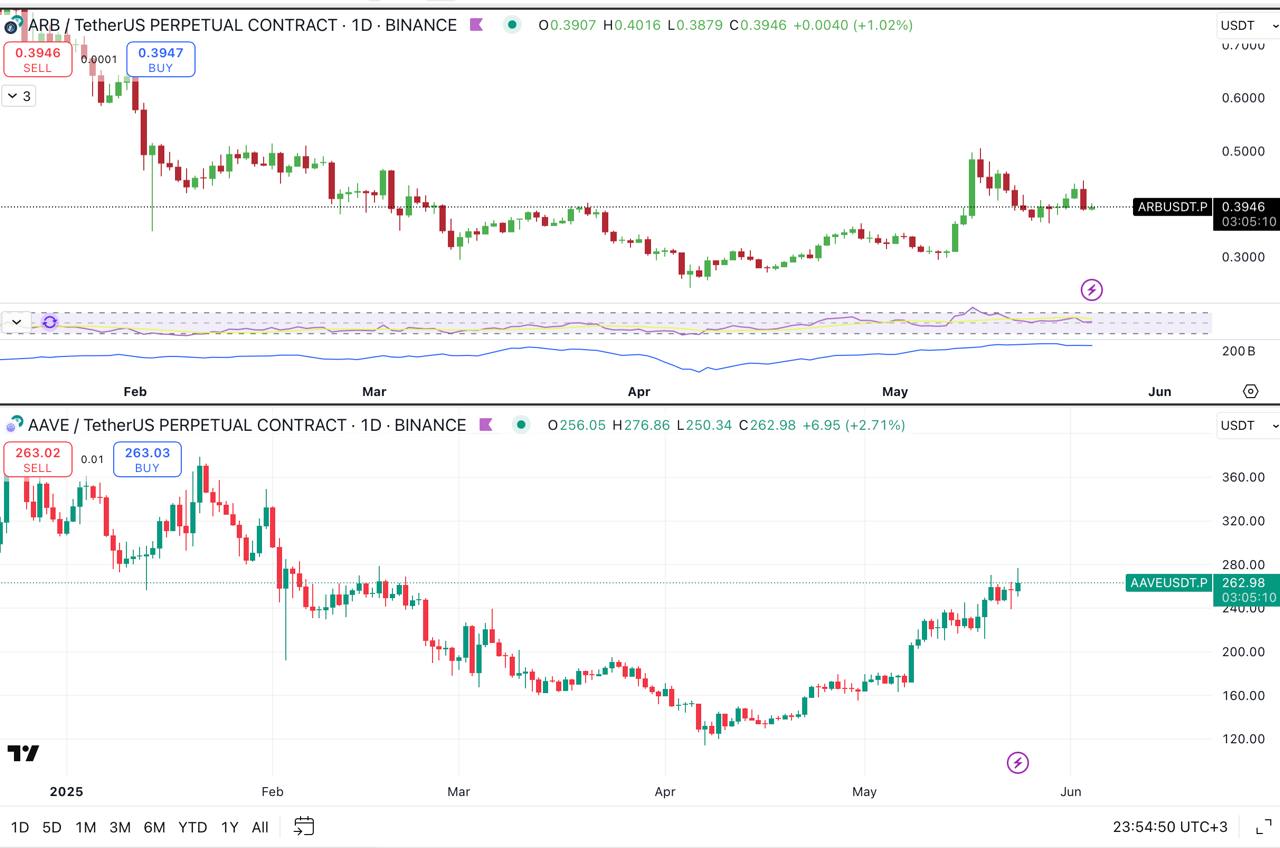This screenshot has width=1280, height=848.
Task: Collapse the indicator pane chevron
Action: [16, 322]
